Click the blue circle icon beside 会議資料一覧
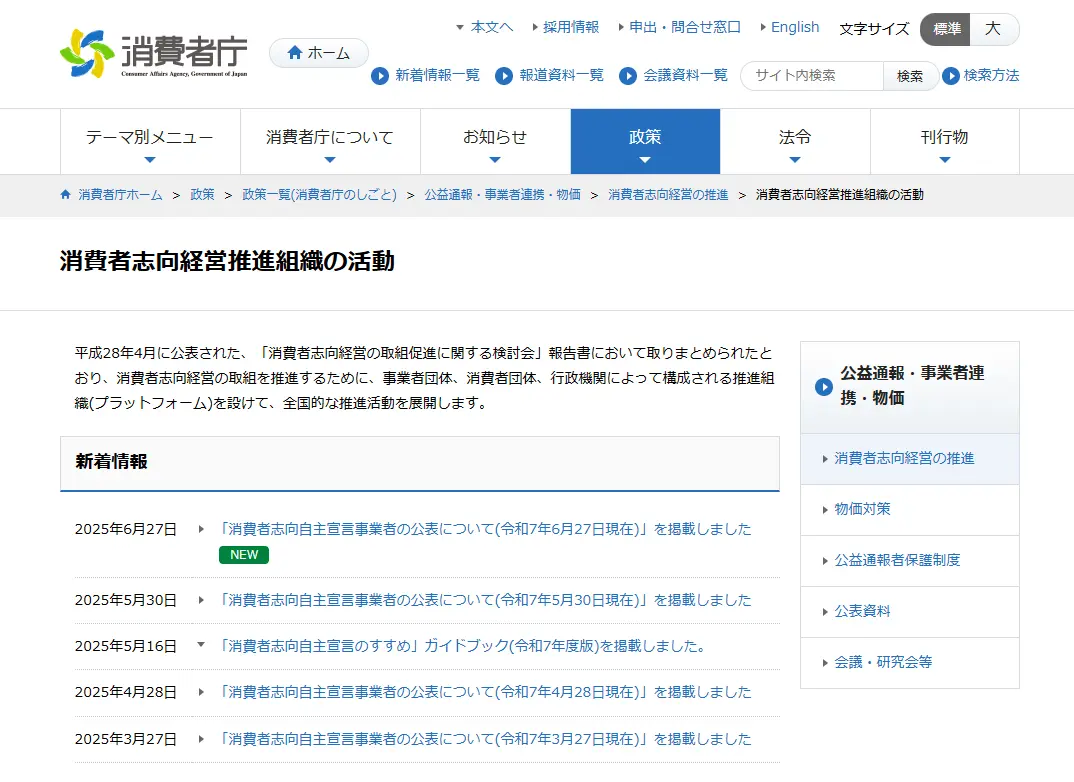The image size is (1074, 782). tap(627, 76)
